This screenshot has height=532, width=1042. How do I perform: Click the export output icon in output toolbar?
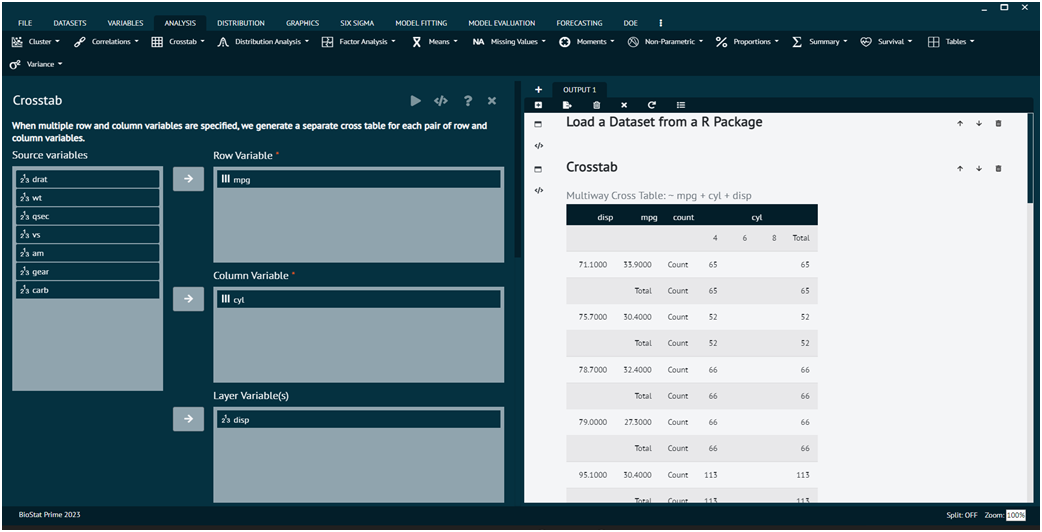[567, 105]
